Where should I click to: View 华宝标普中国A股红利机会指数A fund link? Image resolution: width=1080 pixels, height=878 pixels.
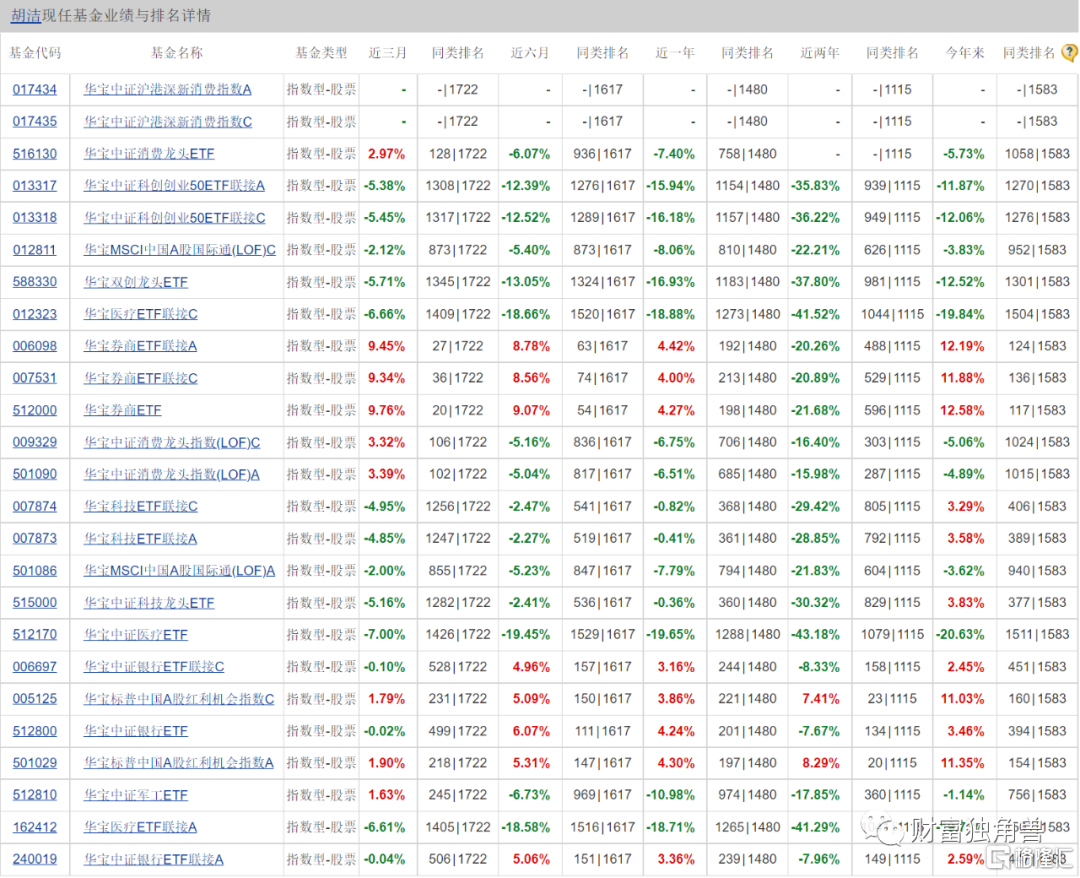pyautogui.click(x=178, y=762)
